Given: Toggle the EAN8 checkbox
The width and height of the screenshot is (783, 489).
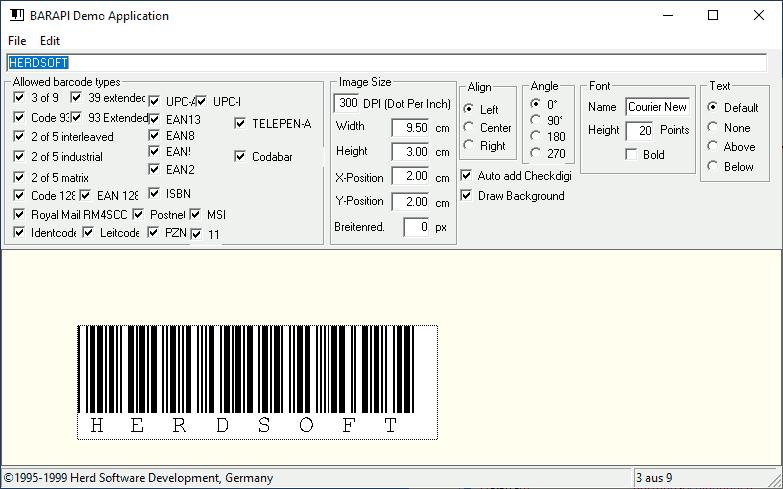Looking at the screenshot, I should tap(154, 135).
